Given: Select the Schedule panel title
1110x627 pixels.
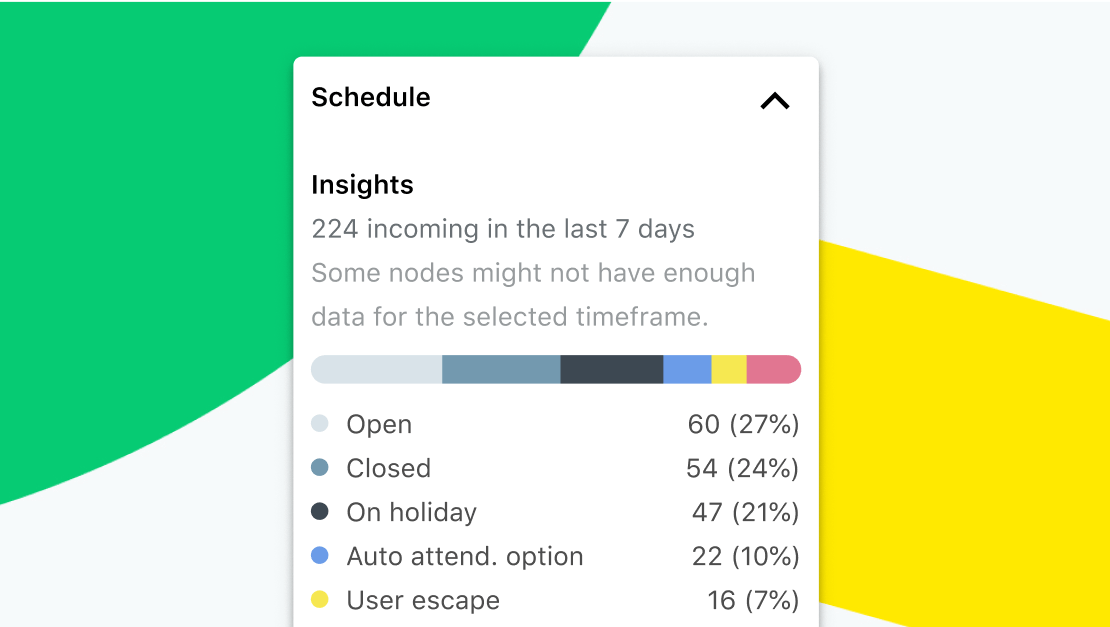Looking at the screenshot, I should click(370, 97).
